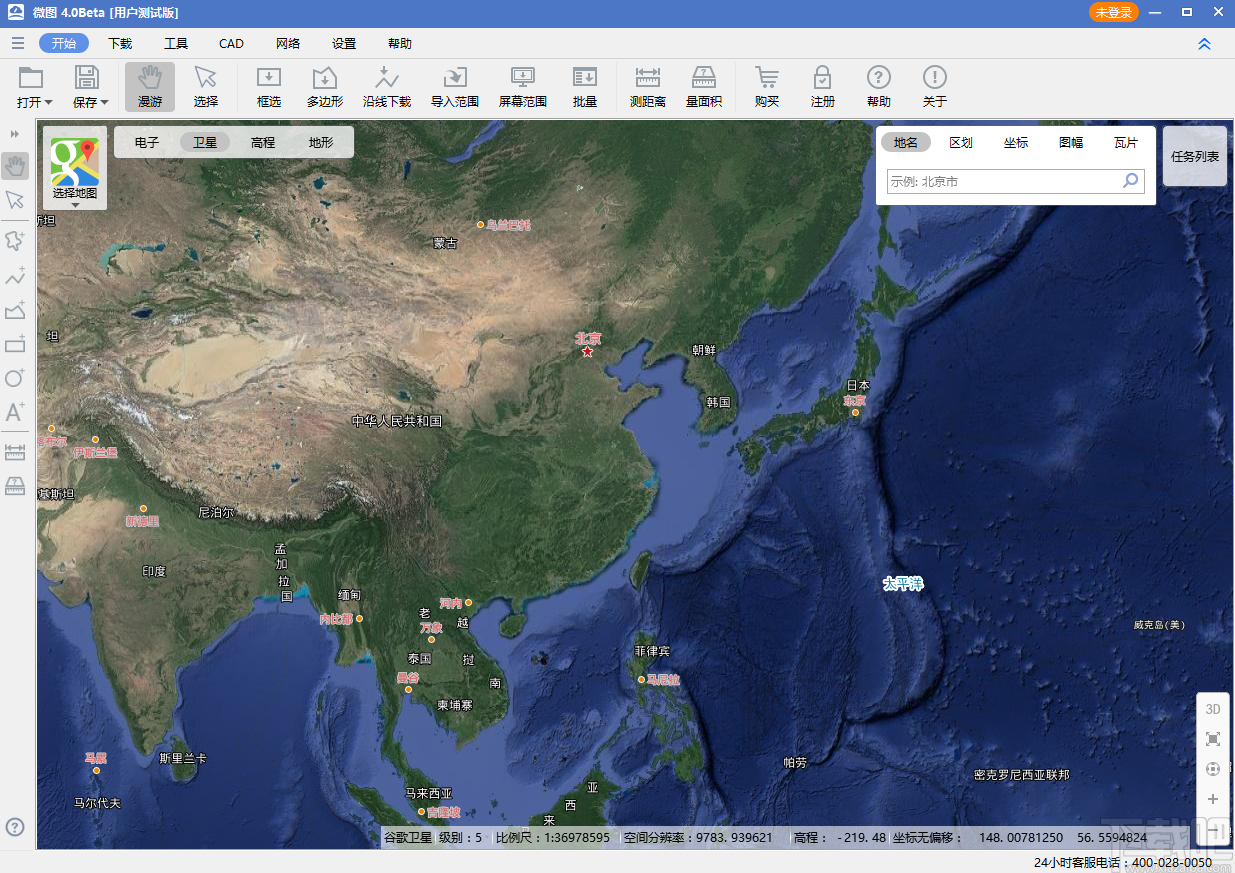Open the 开始 ribbon tab

[x=64, y=43]
